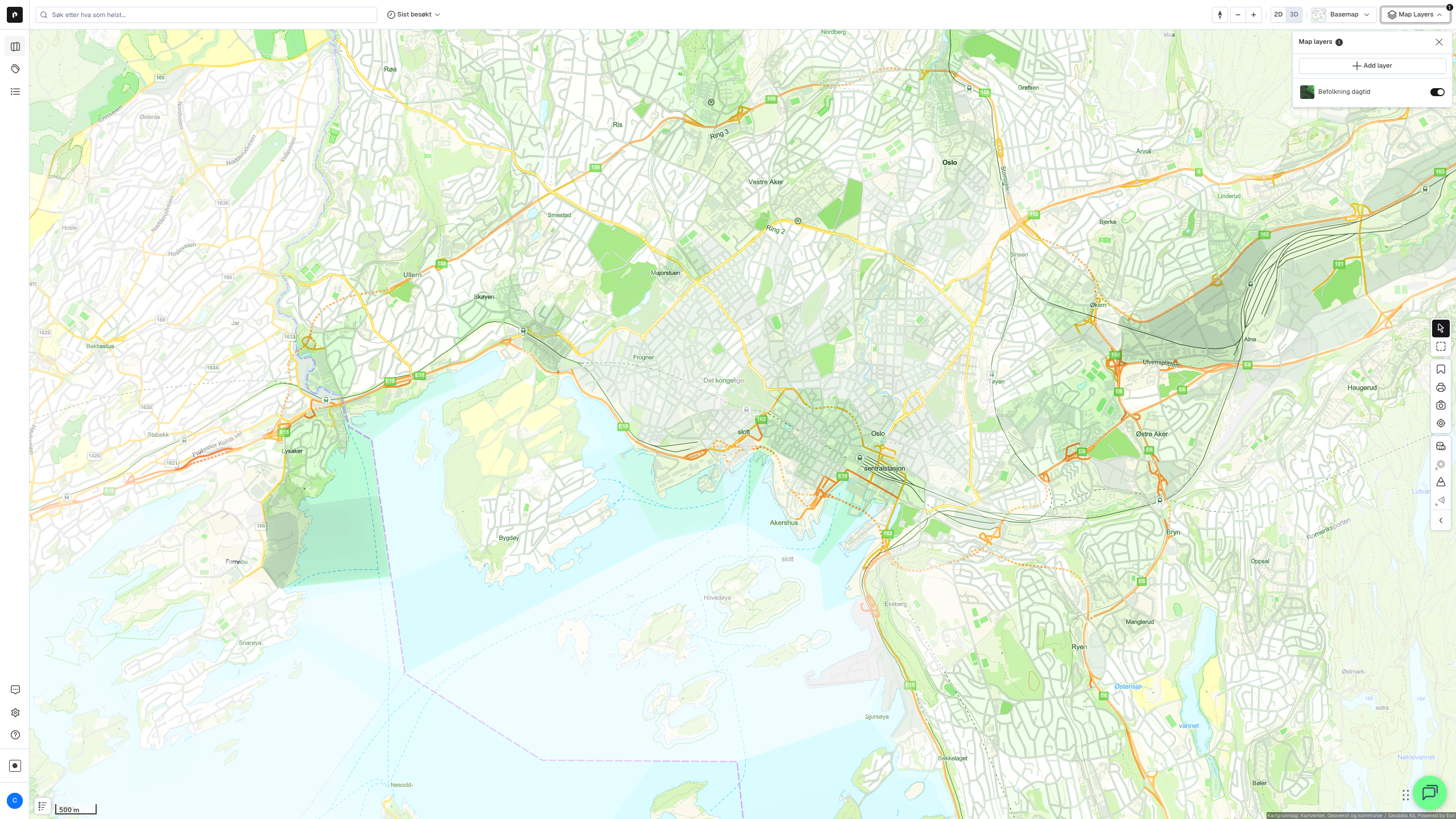Click the Befolkning dagtid layer name
1456x819 pixels.
[x=1344, y=92]
